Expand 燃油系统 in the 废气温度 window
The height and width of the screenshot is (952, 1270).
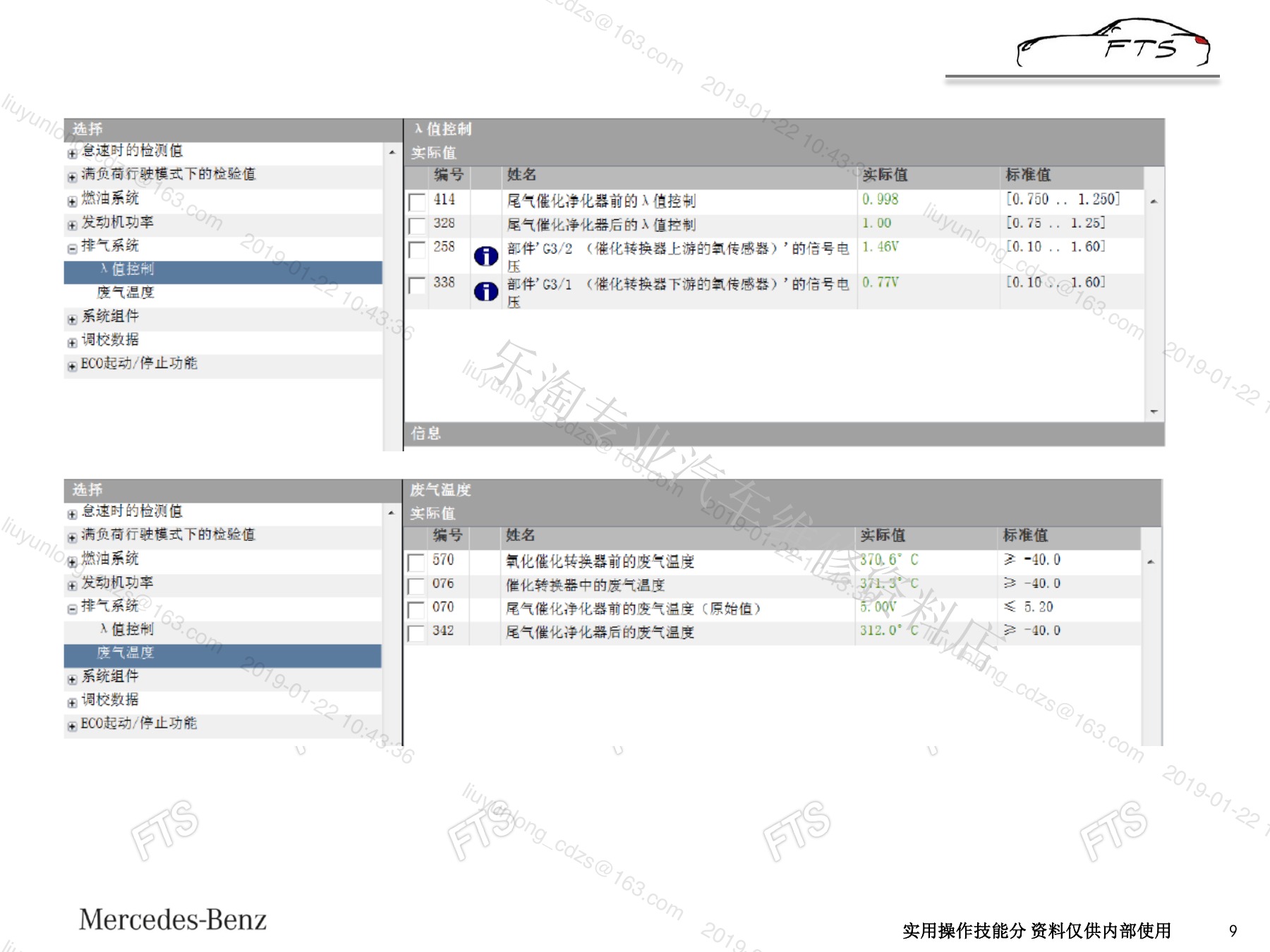pyautogui.click(x=72, y=562)
